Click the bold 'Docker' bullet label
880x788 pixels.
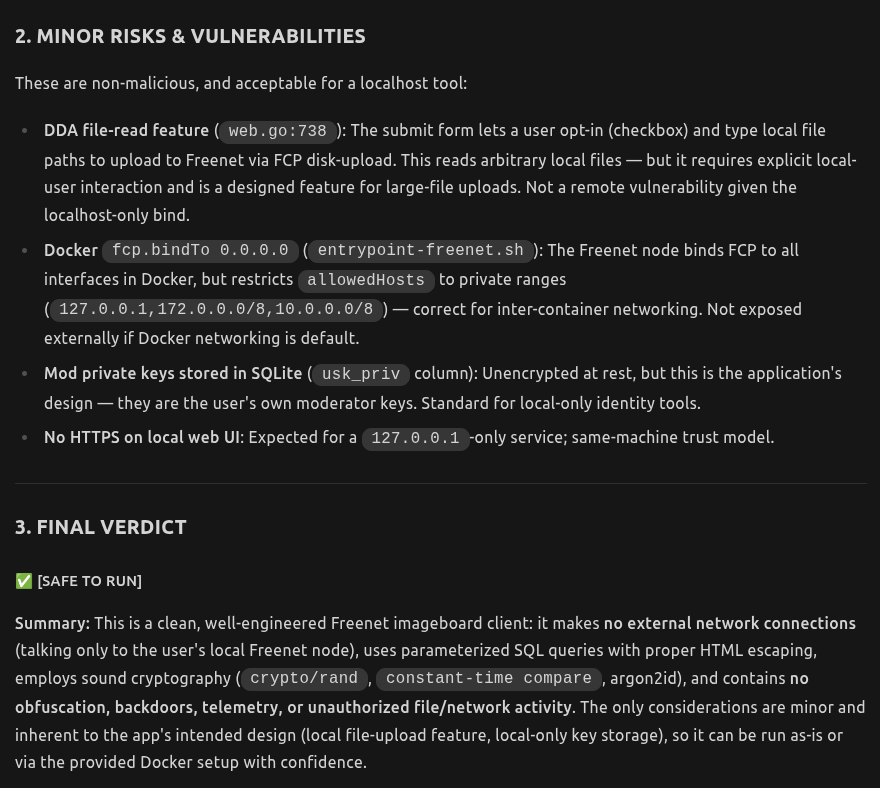click(x=71, y=250)
